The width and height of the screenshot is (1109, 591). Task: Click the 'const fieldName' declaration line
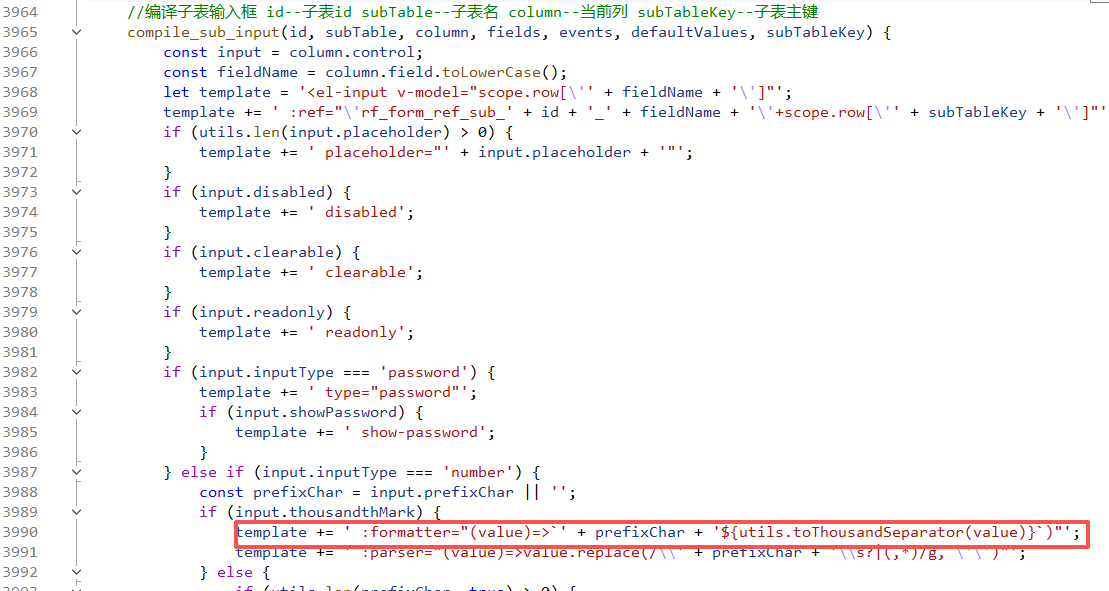(x=365, y=72)
